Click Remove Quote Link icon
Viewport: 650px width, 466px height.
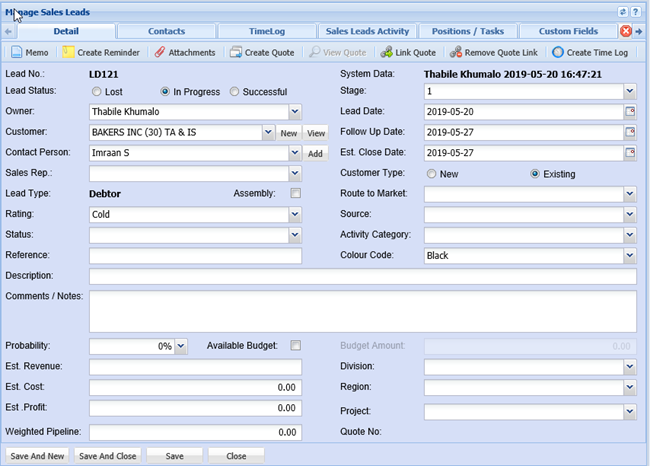456,52
